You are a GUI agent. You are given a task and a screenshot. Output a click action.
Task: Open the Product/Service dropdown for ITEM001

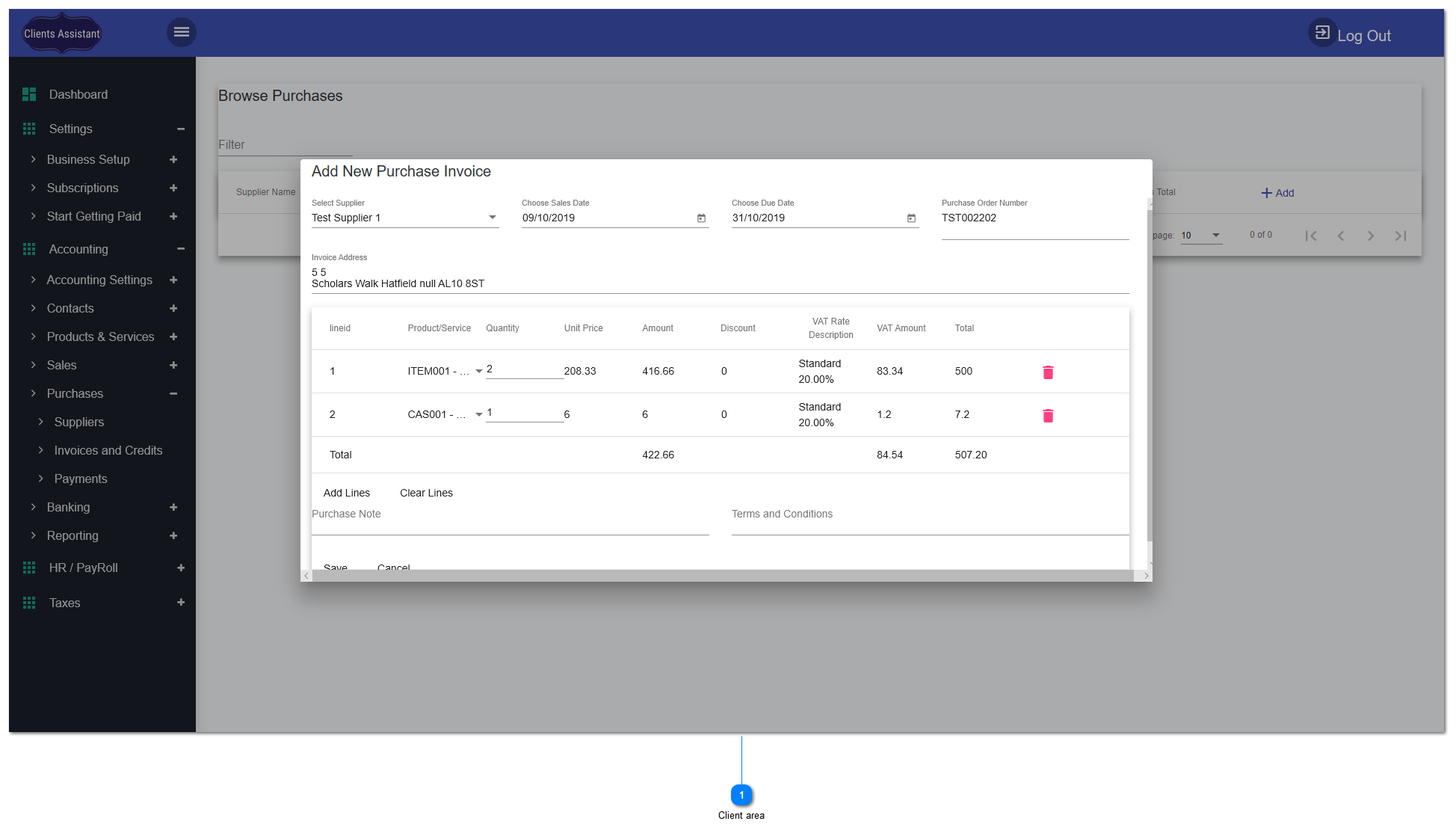tap(479, 371)
